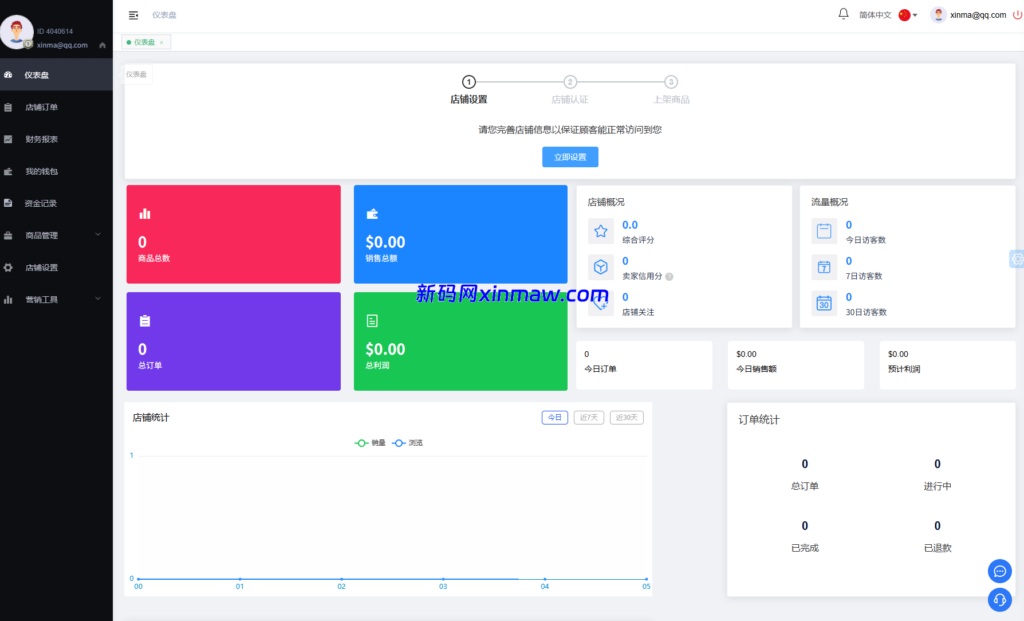Click the 仪表盘 breadcrumb in the header
Image resolution: width=1024 pixels, height=621 pixels.
(x=164, y=15)
